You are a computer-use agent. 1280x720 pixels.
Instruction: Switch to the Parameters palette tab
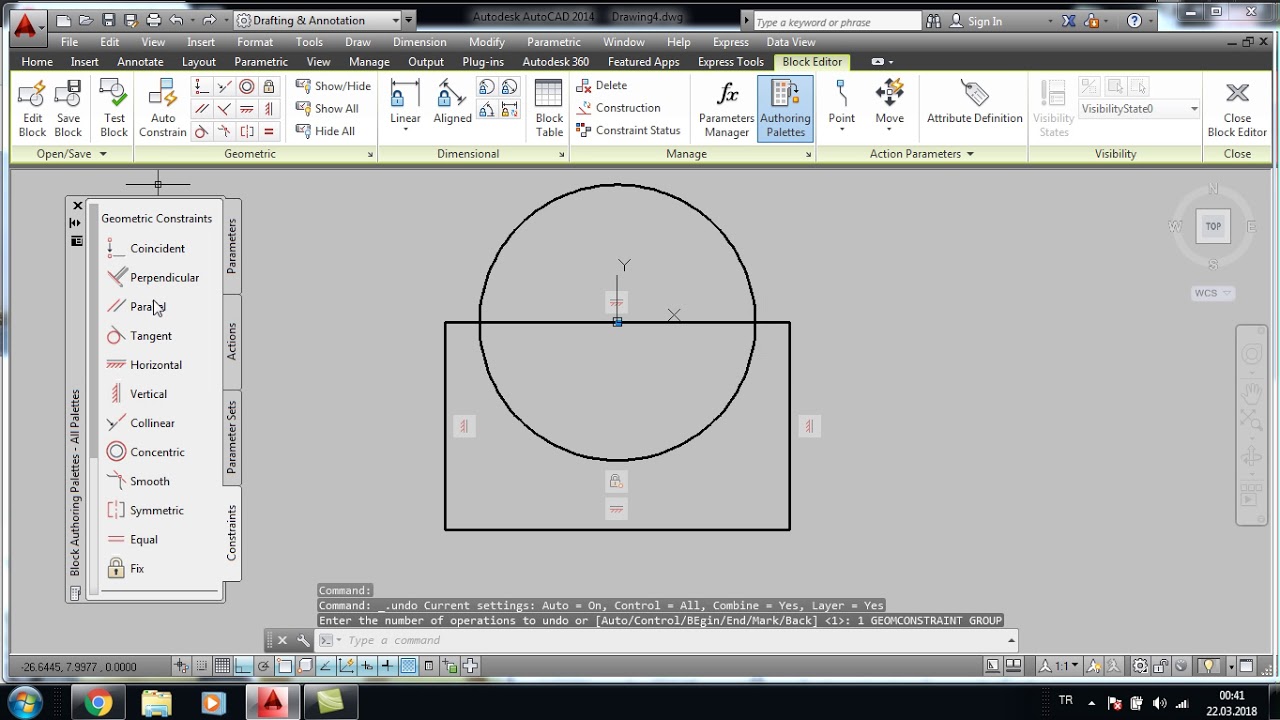pyautogui.click(x=232, y=246)
